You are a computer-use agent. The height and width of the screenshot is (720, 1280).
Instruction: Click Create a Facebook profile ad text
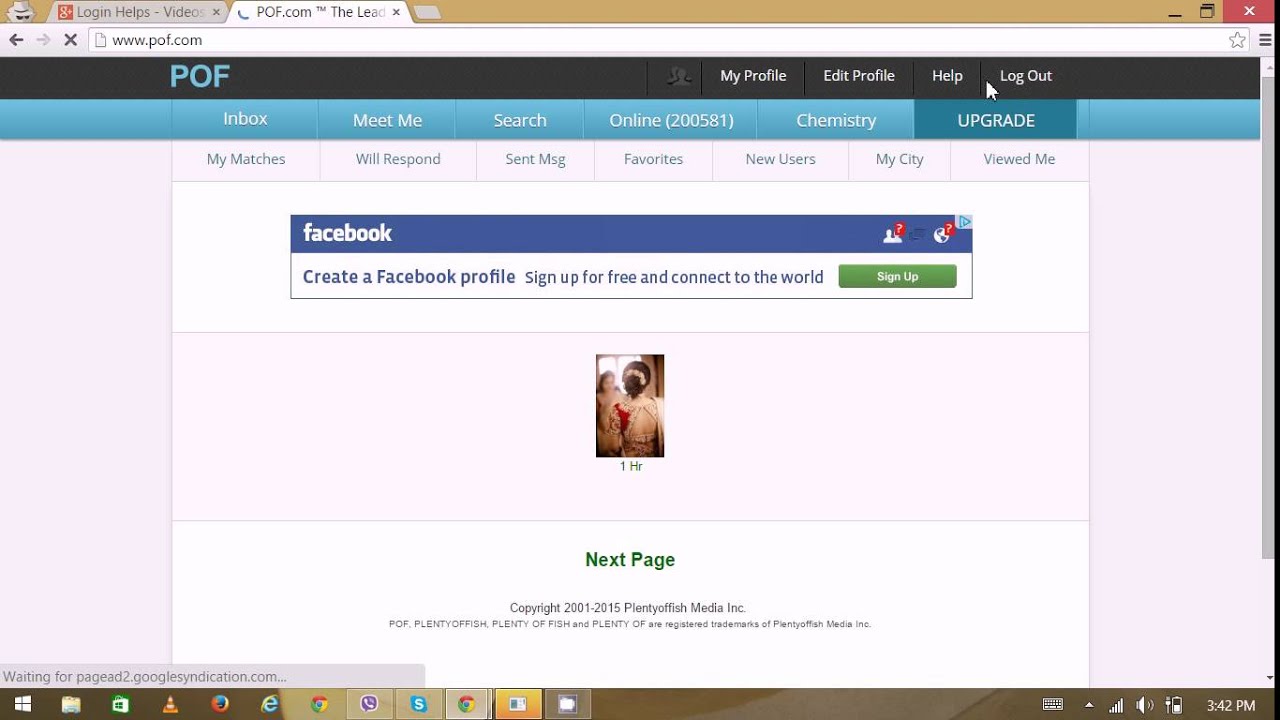[409, 277]
